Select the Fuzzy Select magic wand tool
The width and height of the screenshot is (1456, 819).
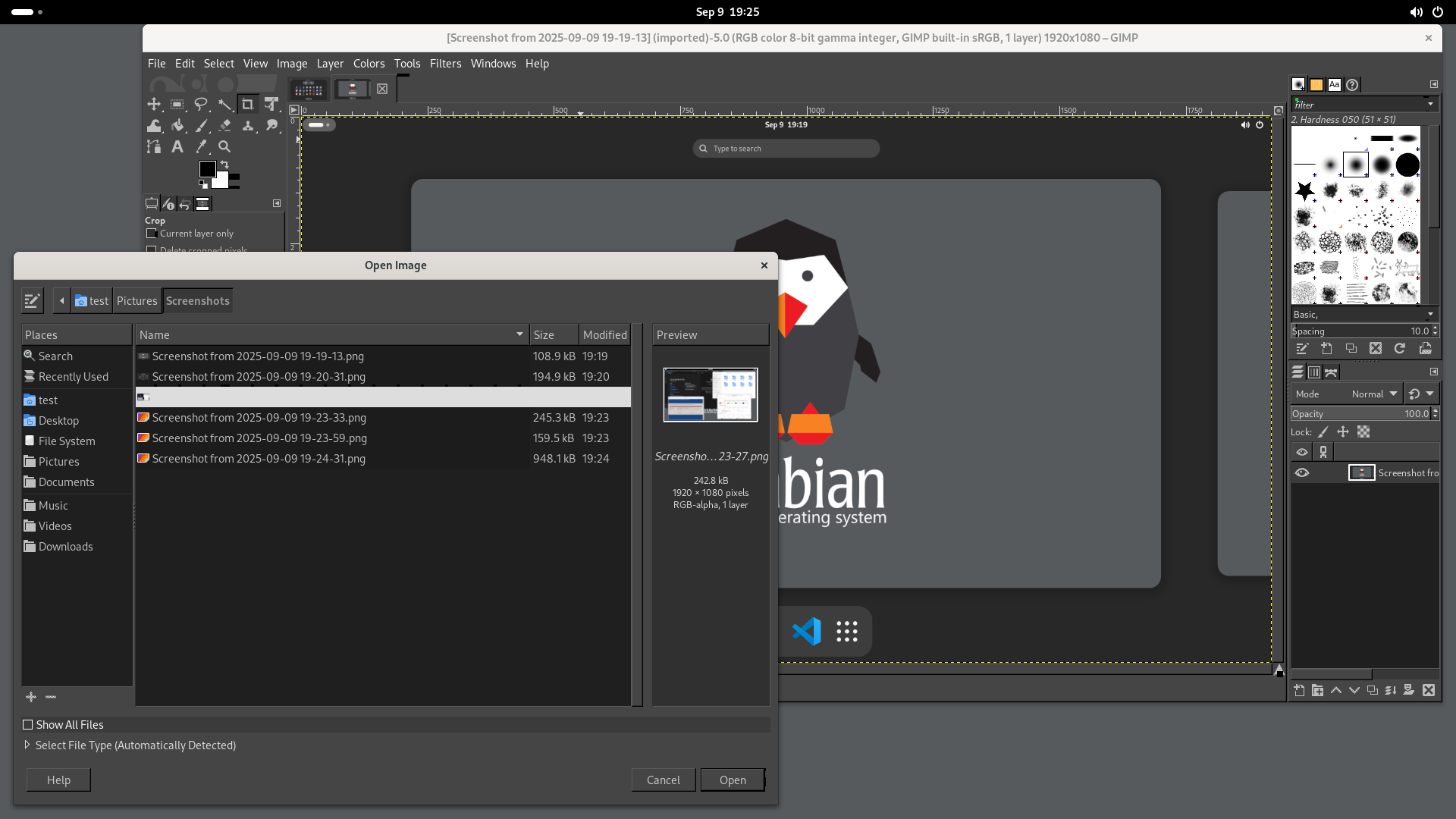click(224, 104)
